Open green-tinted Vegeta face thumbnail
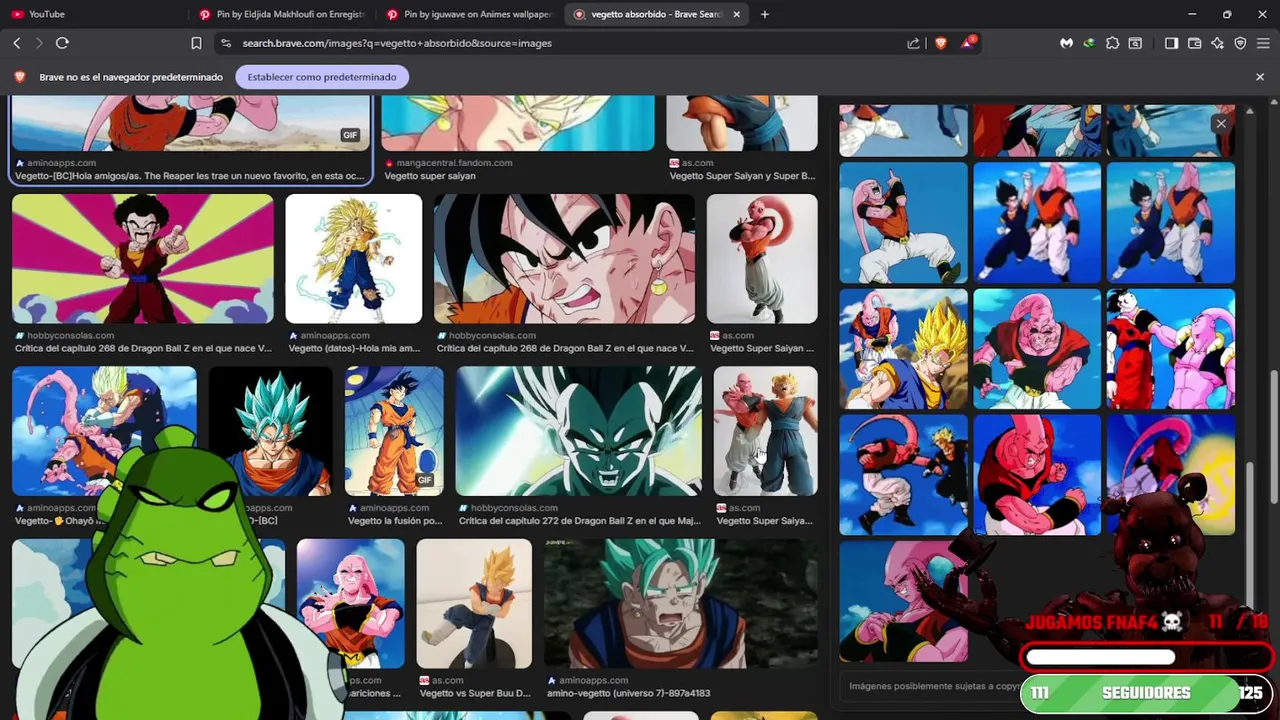 click(579, 431)
